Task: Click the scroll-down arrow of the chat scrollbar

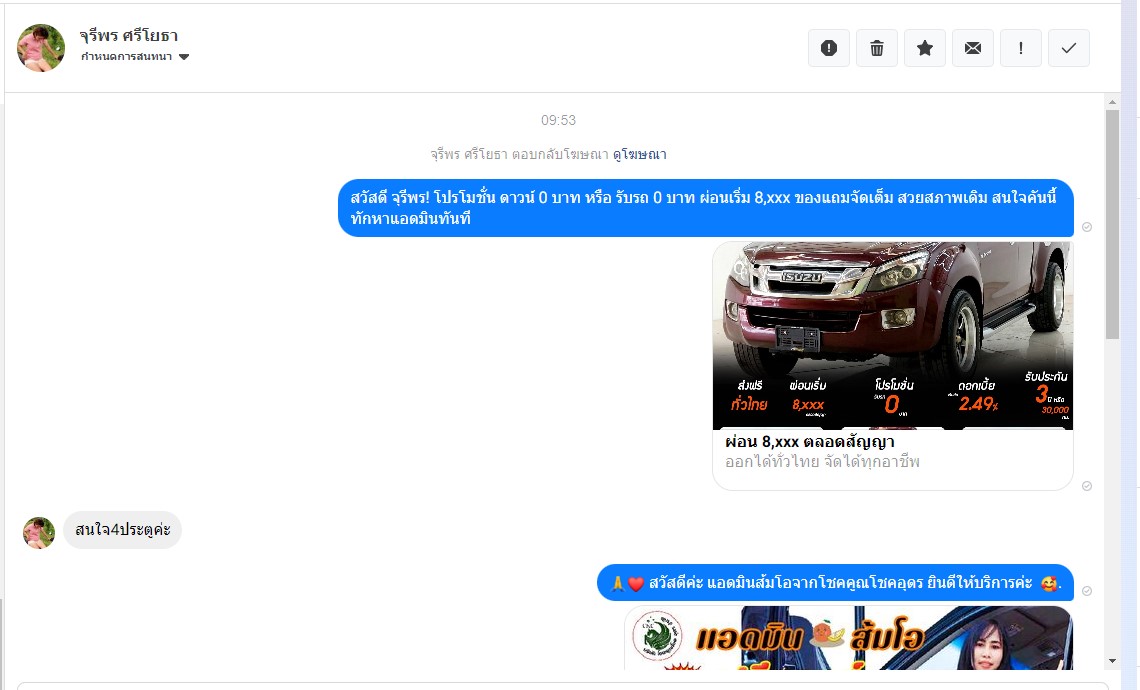Action: click(1112, 661)
